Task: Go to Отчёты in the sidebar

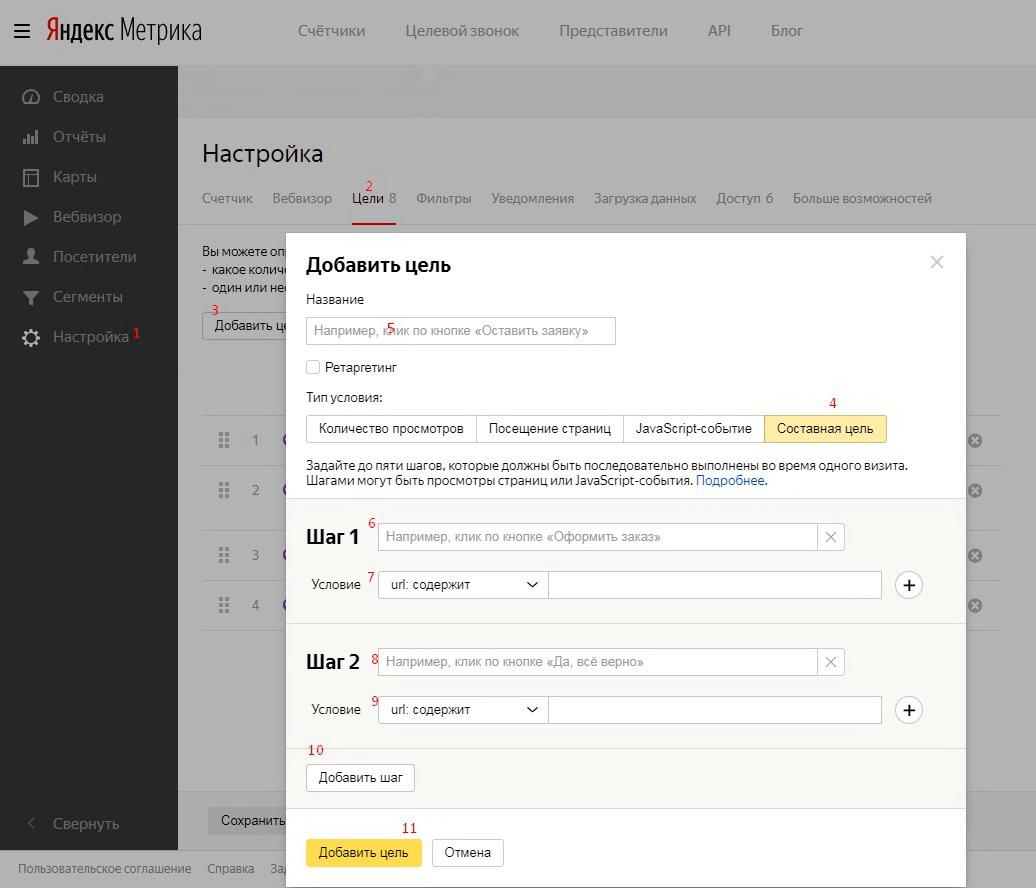Action: coord(78,137)
